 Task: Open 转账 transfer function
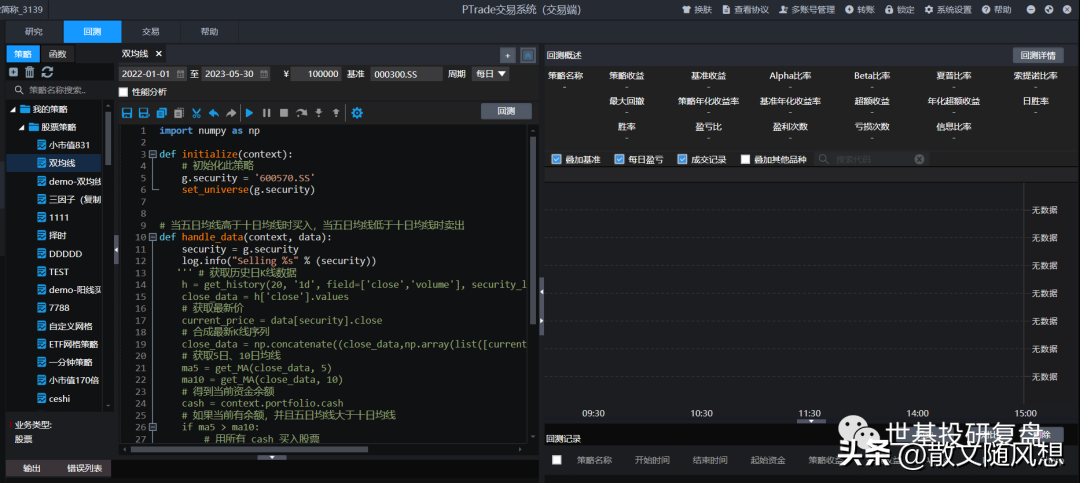[x=860, y=10]
